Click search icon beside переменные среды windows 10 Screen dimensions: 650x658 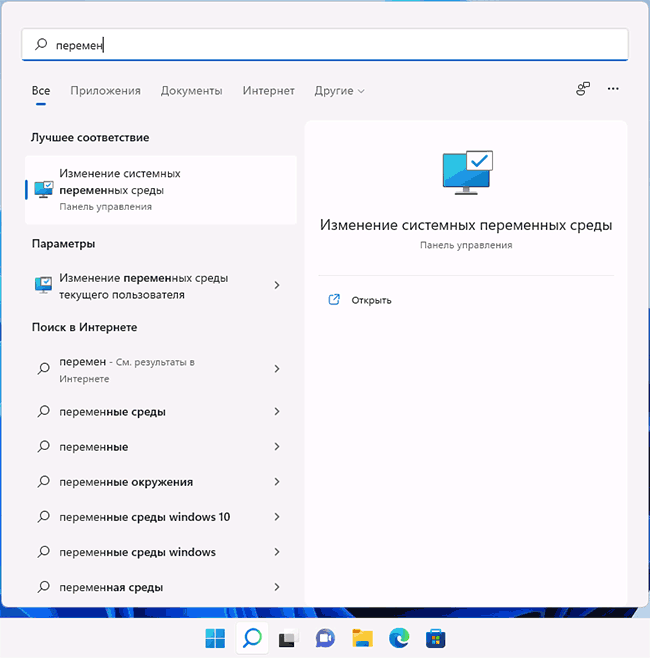pos(44,517)
